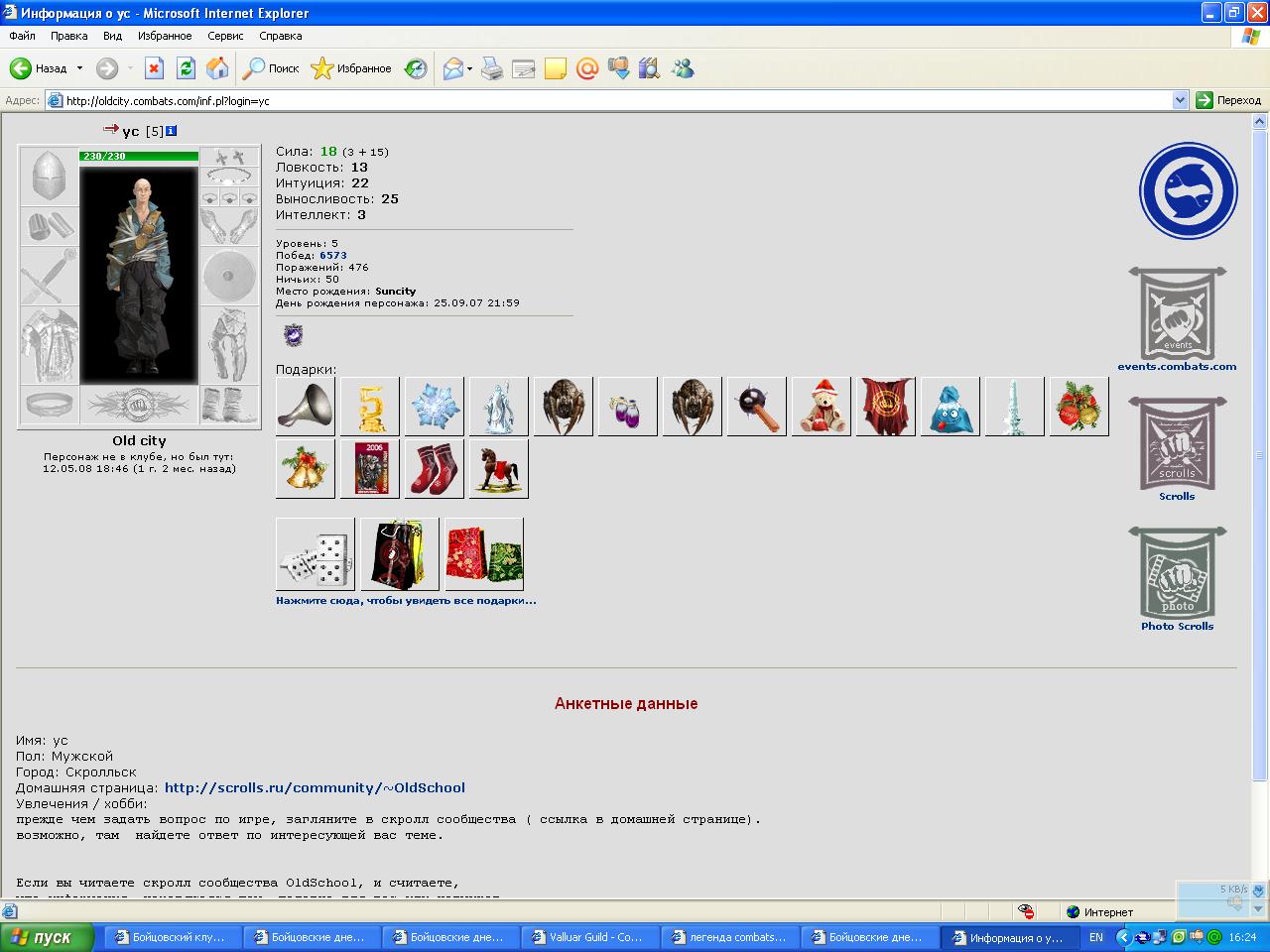Select the boots equipment slot

[229, 405]
